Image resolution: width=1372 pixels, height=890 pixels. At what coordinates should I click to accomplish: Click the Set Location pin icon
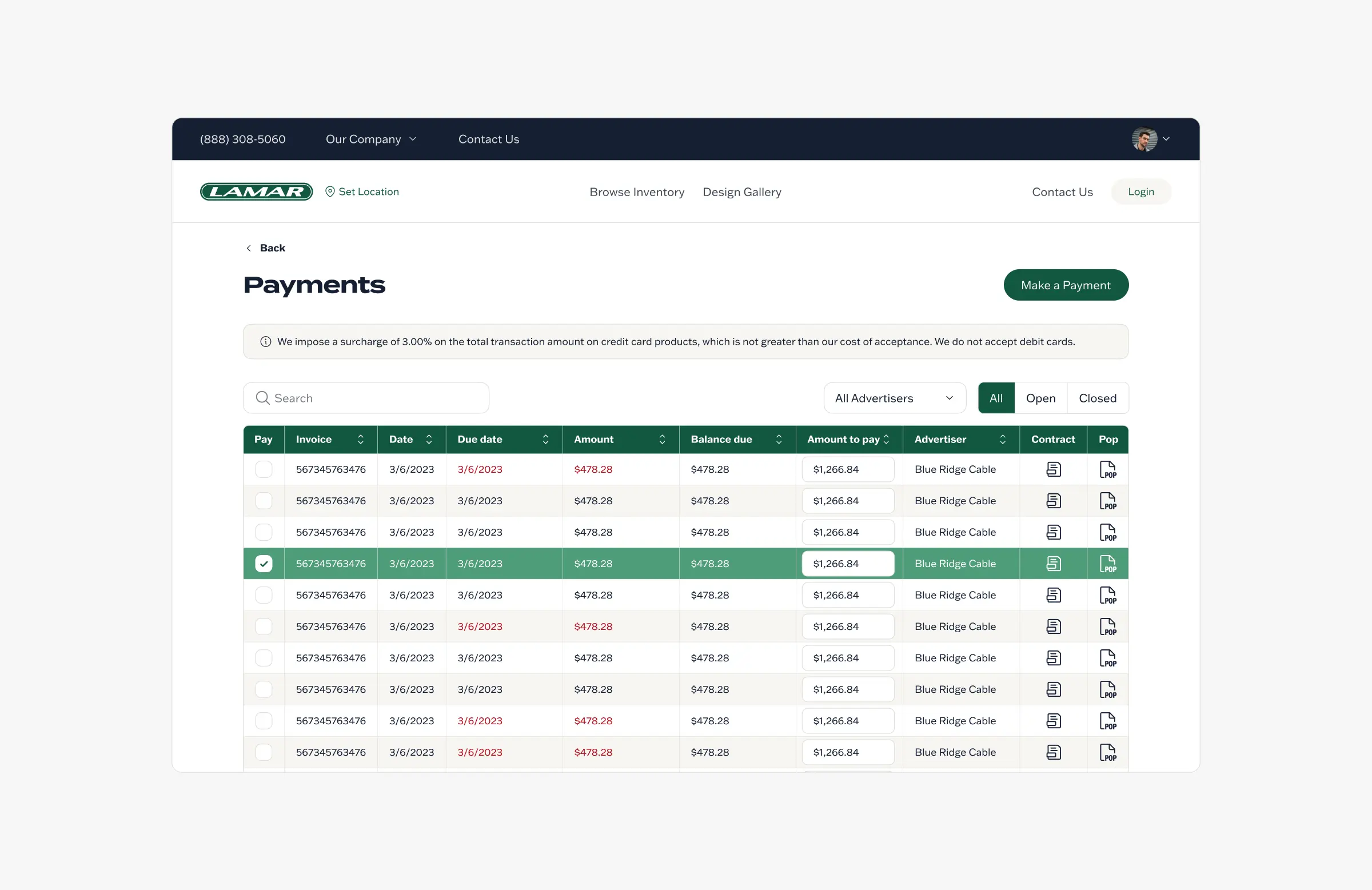330,192
